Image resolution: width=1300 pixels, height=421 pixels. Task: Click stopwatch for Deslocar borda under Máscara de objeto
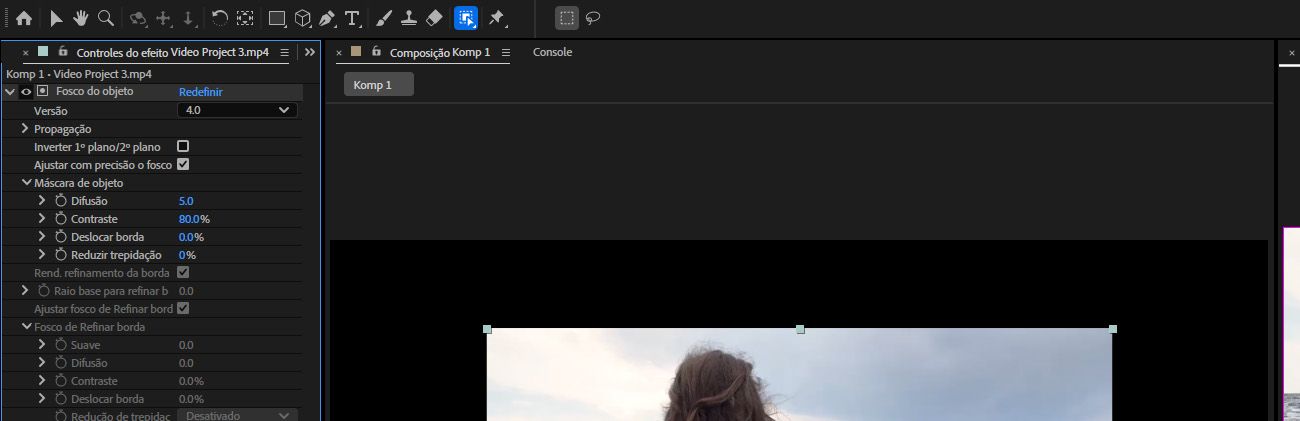(61, 237)
